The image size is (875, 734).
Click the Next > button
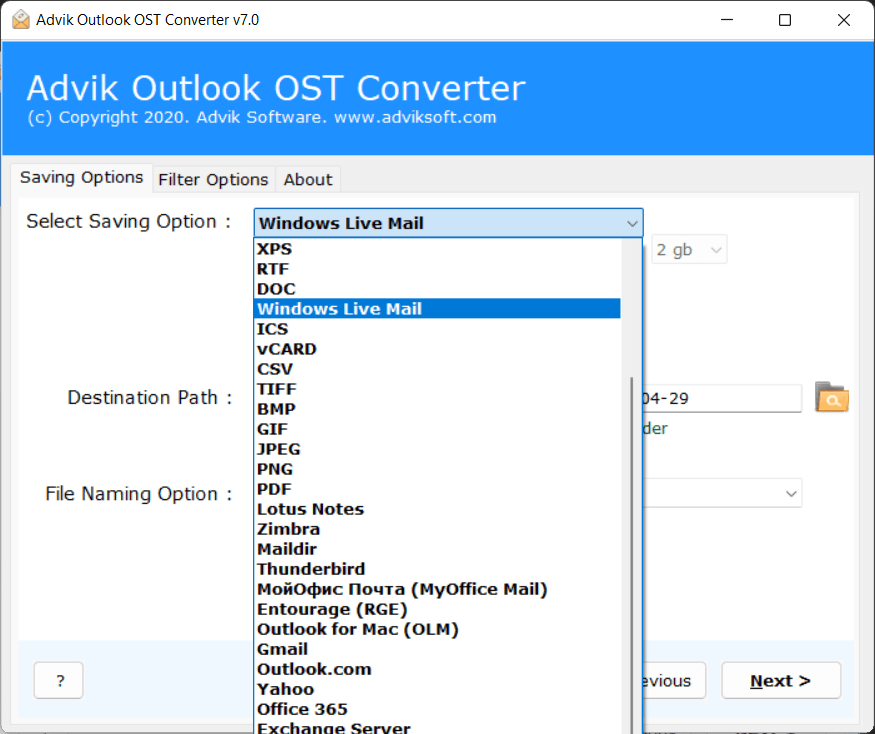click(781, 680)
